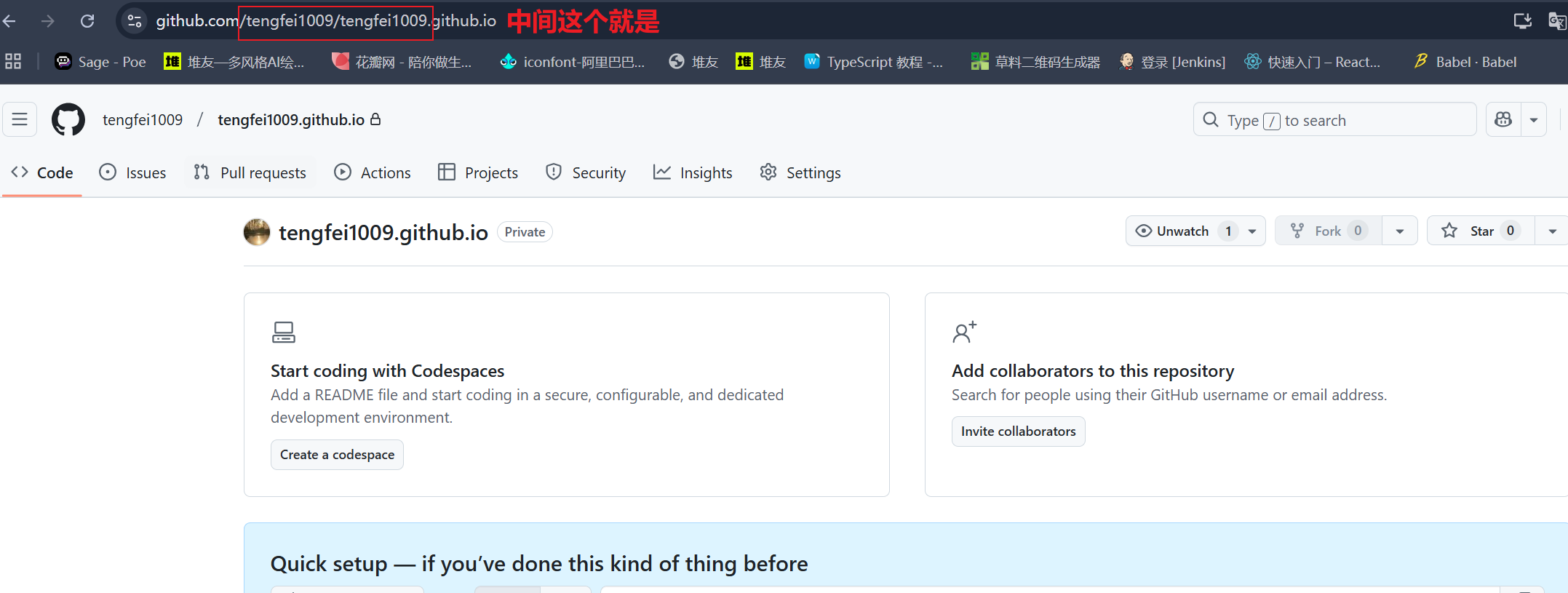Open the Unwatch notifications dropdown
The height and width of the screenshot is (593, 1568).
click(1195, 231)
